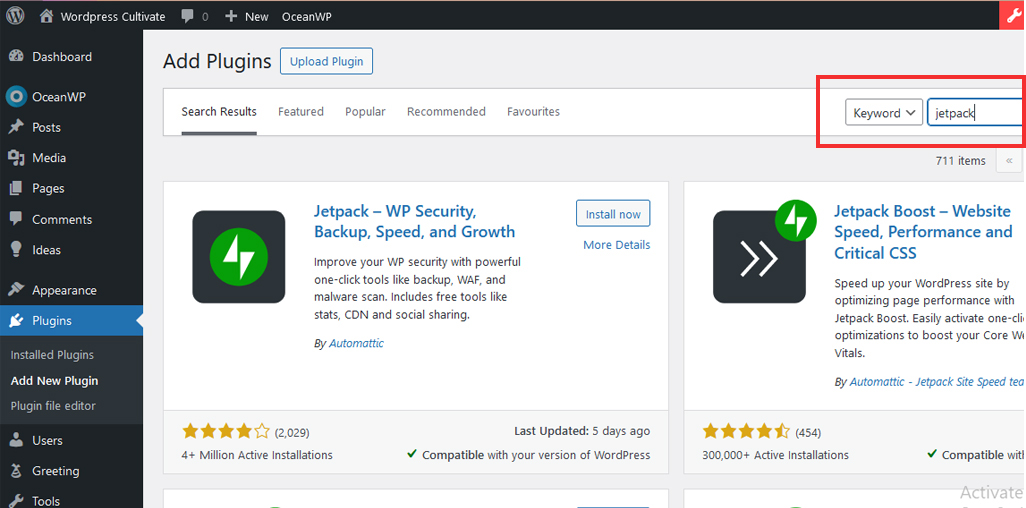
Task: Open the OceanWP sidebar menu item
Action: point(71,97)
